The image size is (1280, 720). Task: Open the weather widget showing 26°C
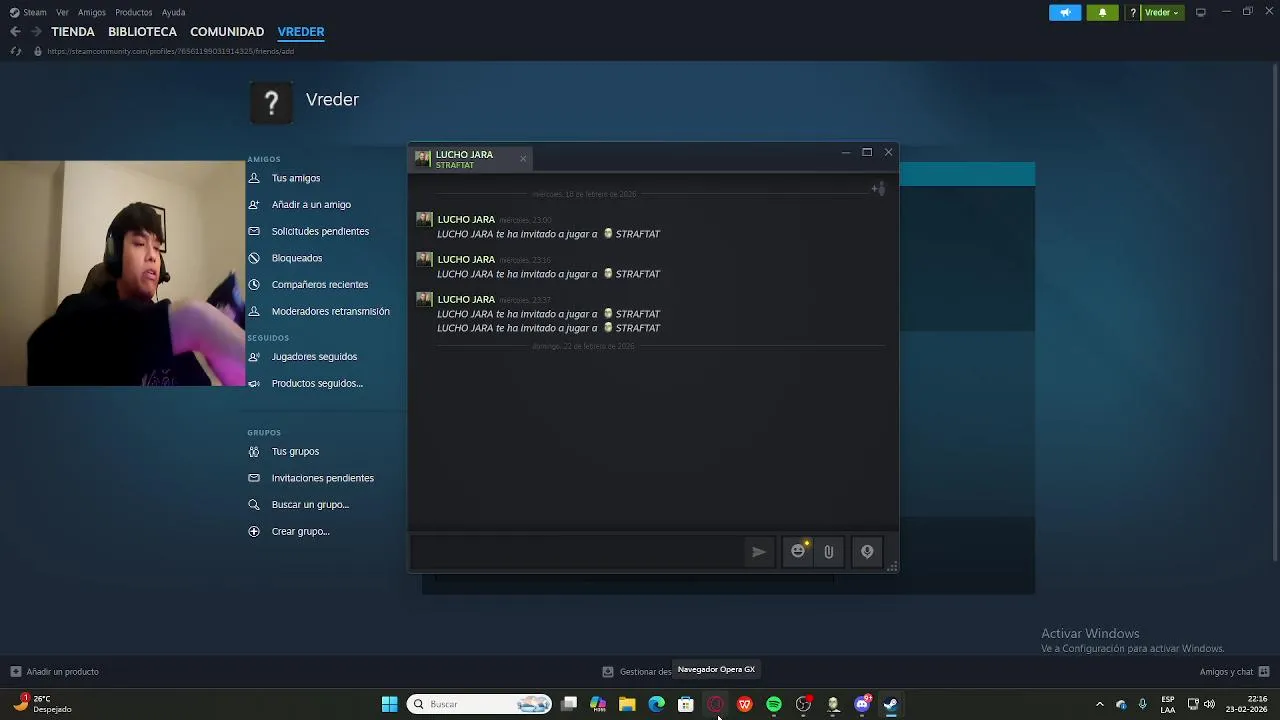42,704
